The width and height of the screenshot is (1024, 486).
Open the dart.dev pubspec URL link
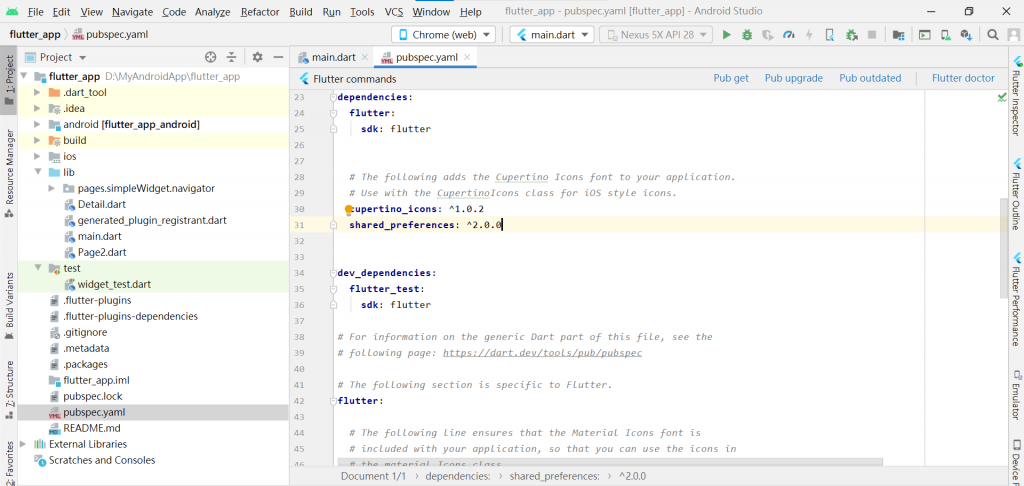542,353
